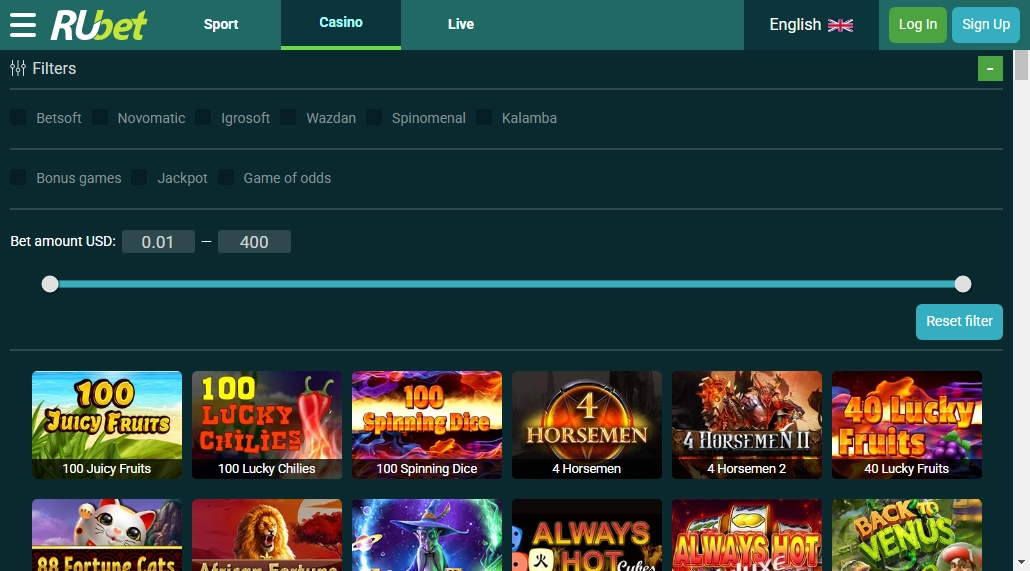Open the 88 Fortune Cats game

107,535
